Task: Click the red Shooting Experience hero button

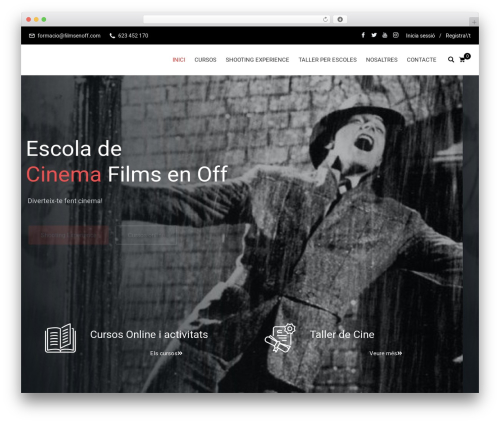Action: [68, 235]
